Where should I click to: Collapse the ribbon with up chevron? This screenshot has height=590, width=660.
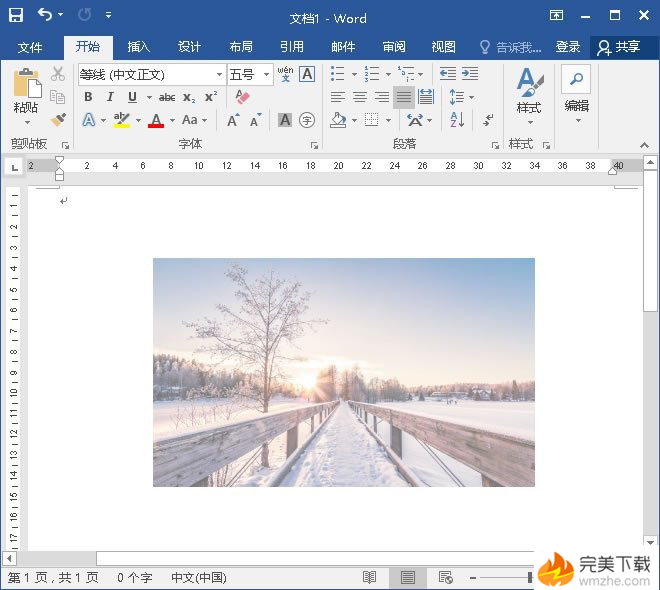pos(644,145)
